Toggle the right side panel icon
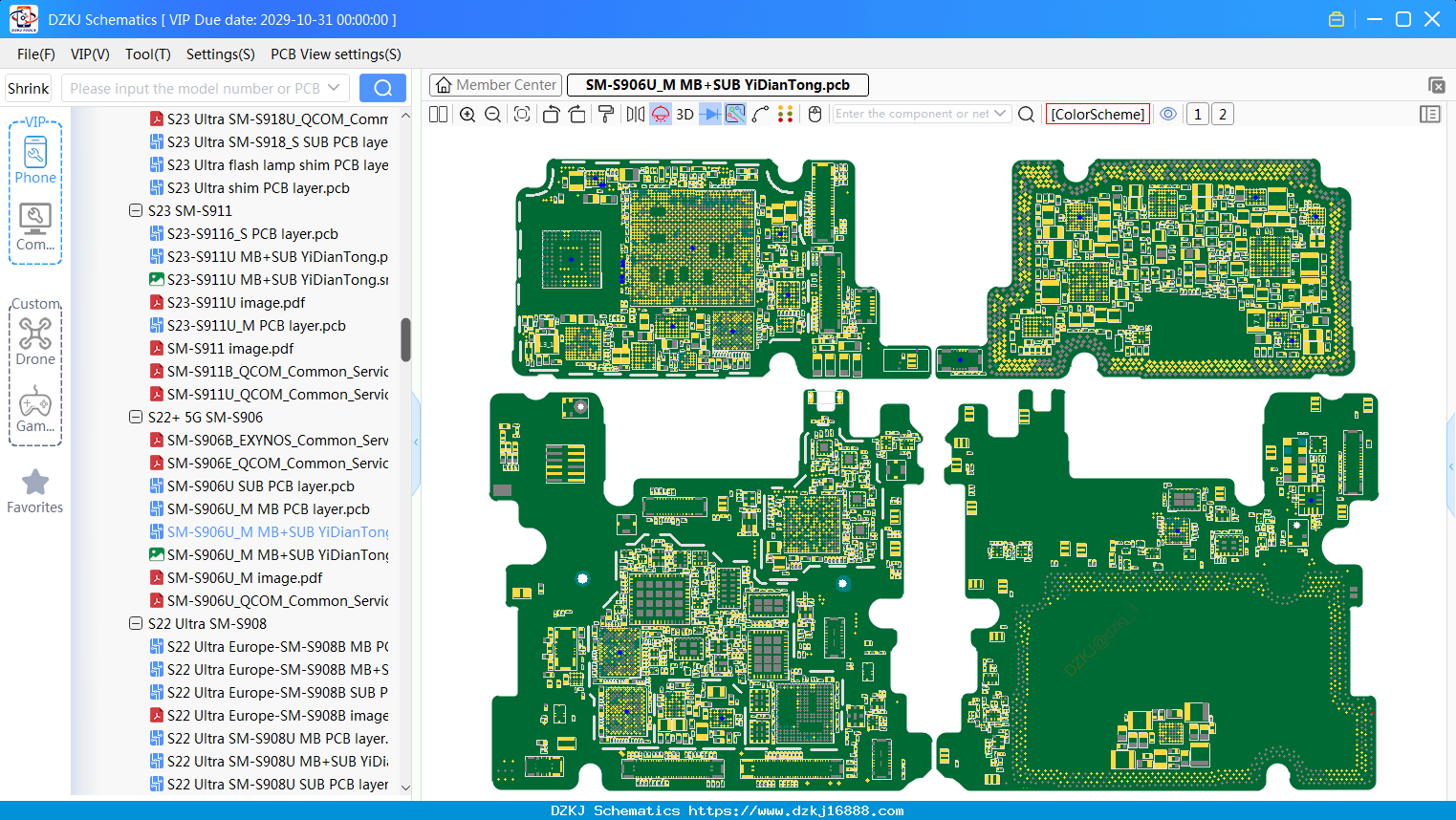 (1430, 114)
